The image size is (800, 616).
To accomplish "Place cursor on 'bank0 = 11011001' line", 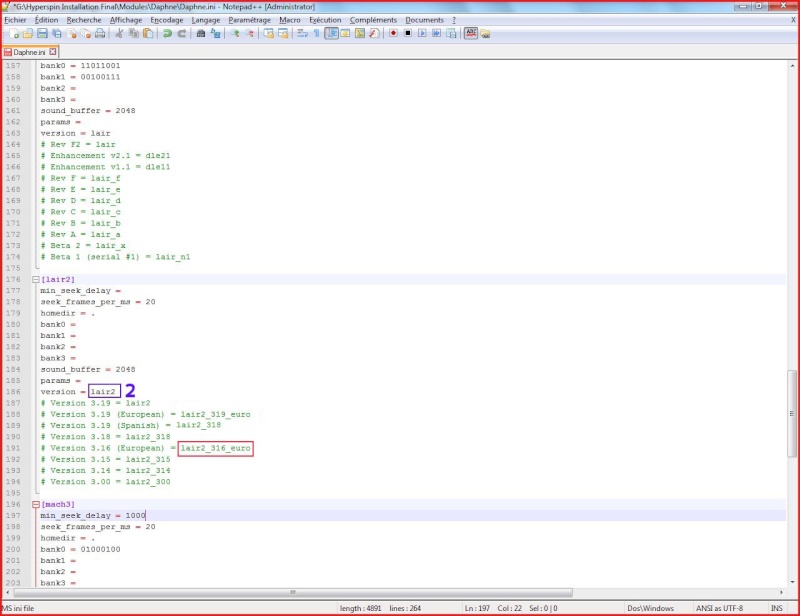I will (80, 66).
